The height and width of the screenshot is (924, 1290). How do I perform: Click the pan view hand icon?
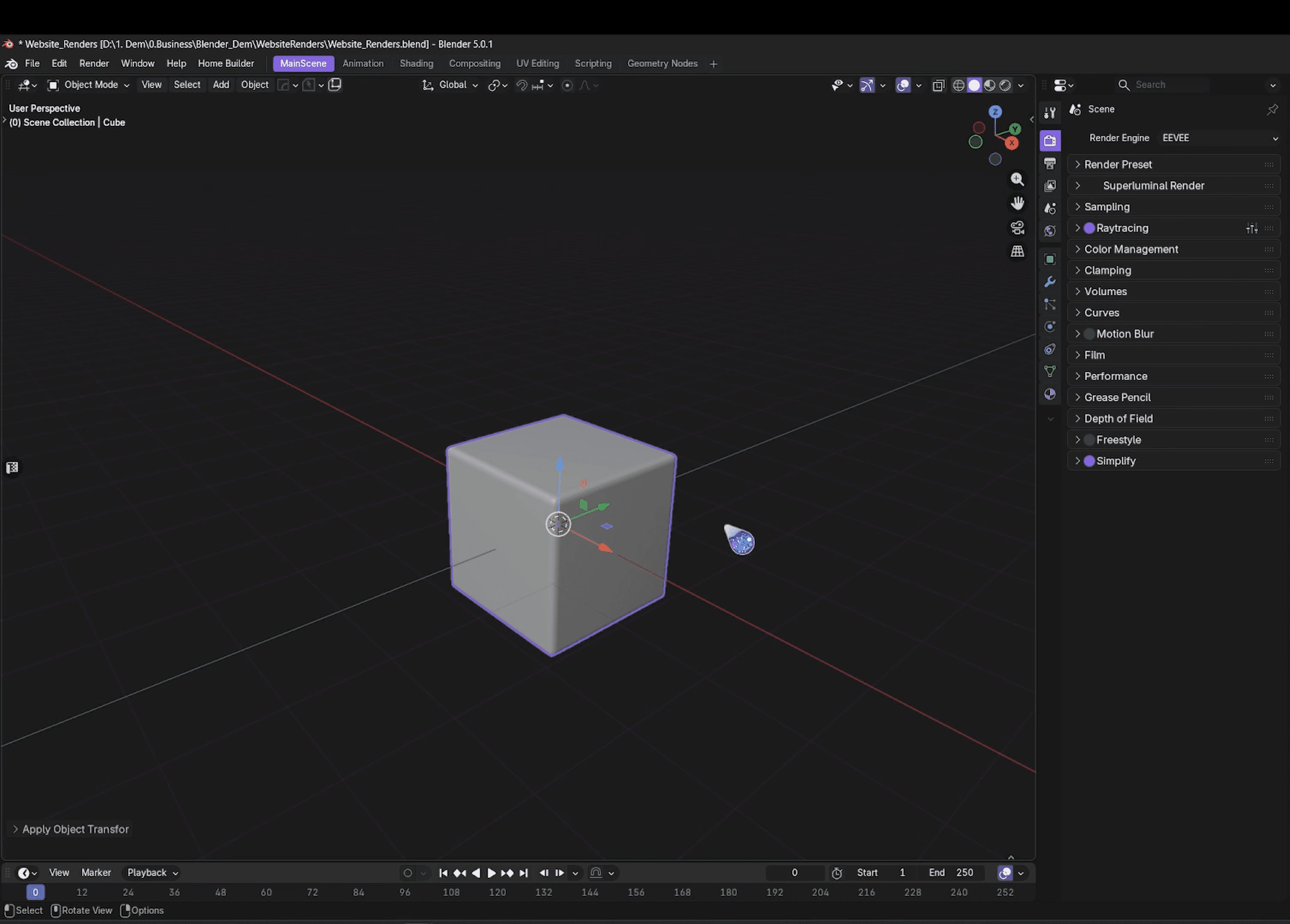pyautogui.click(x=1017, y=203)
